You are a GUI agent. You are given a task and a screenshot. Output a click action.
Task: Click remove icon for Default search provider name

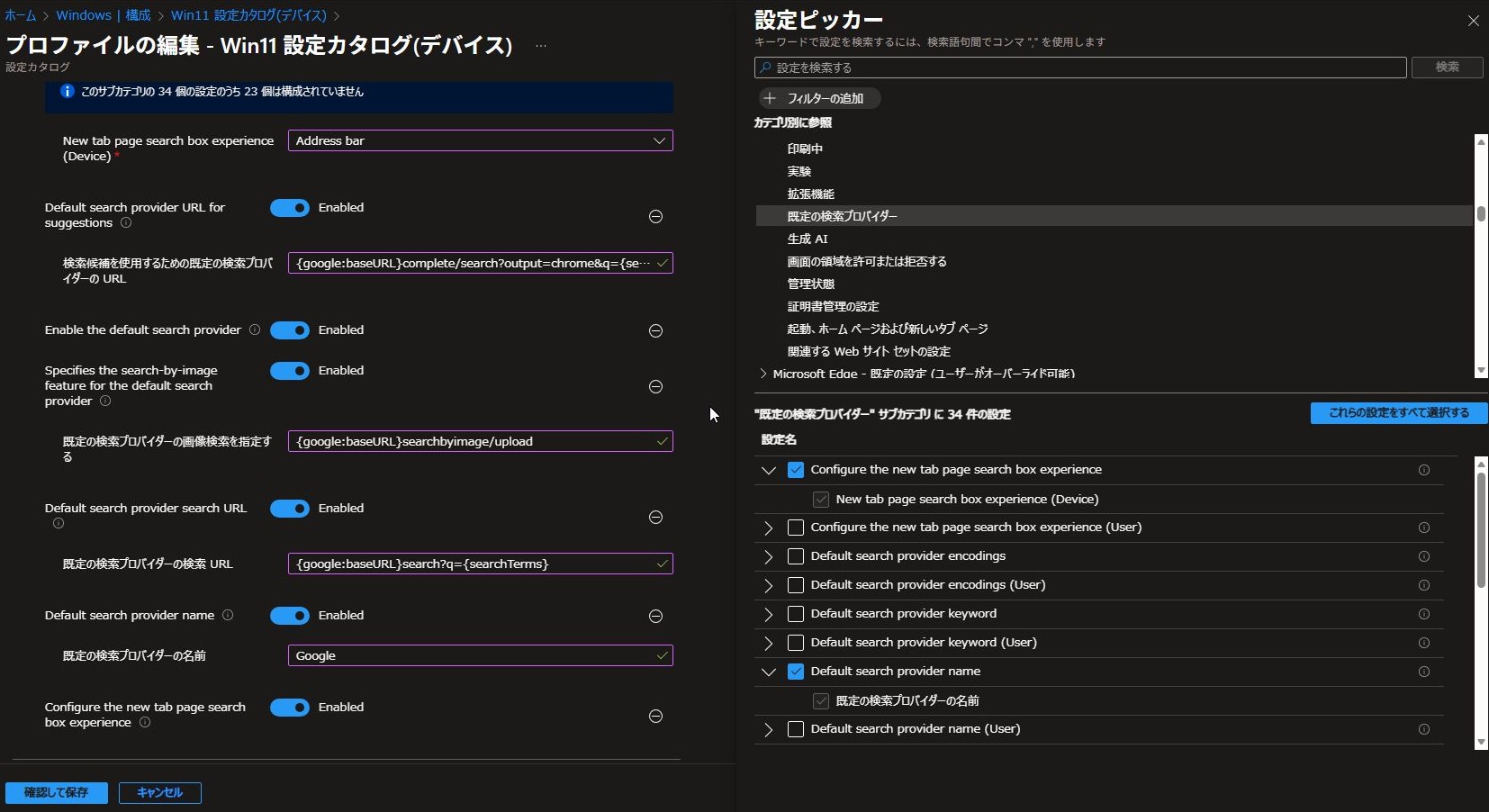point(655,617)
